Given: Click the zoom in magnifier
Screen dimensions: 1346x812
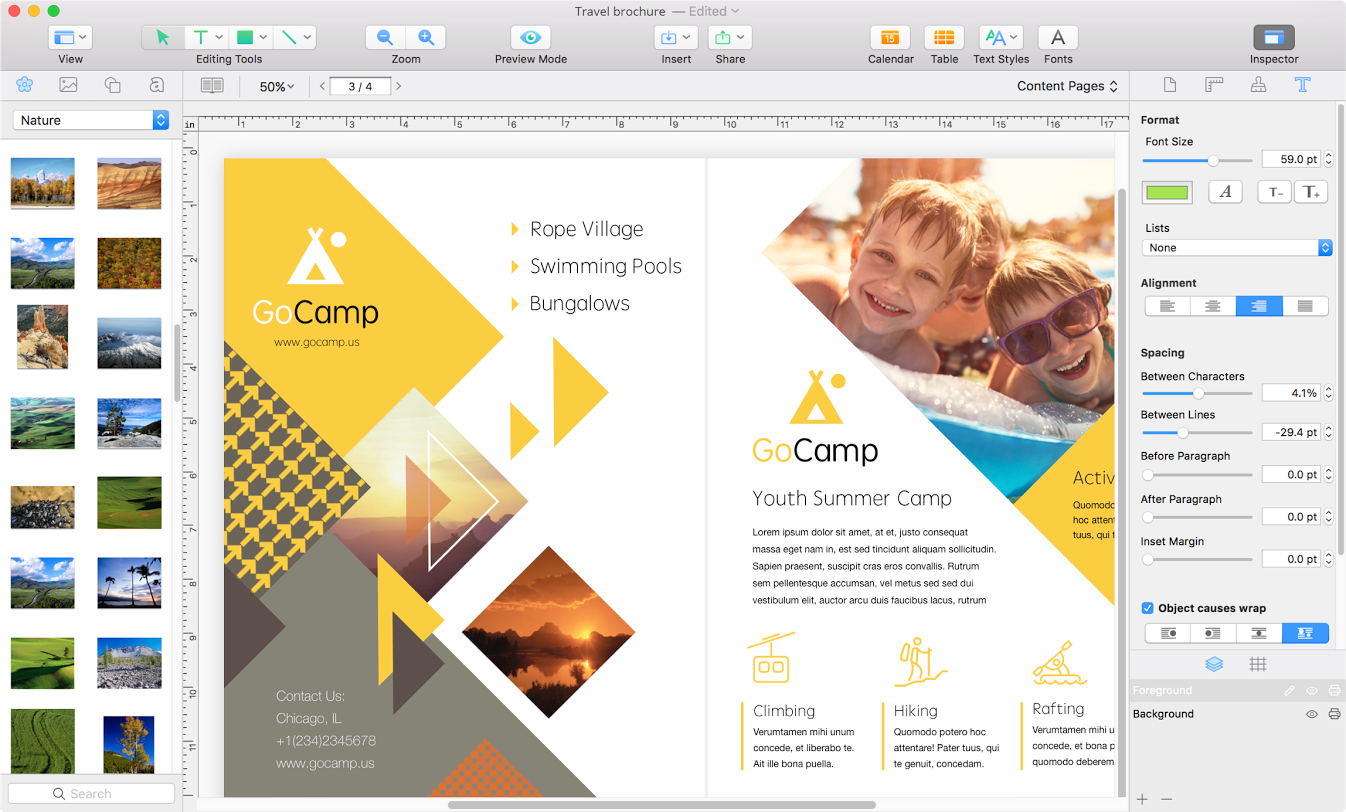Looking at the screenshot, I should click(x=426, y=38).
